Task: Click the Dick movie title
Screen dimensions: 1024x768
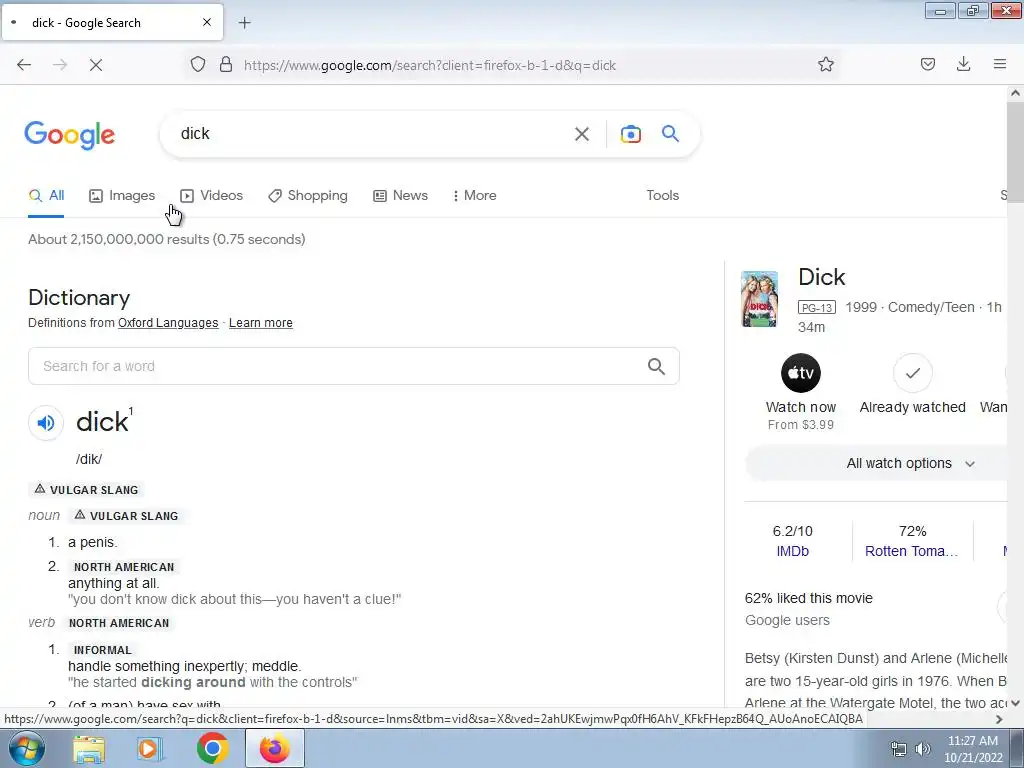Action: point(822,277)
